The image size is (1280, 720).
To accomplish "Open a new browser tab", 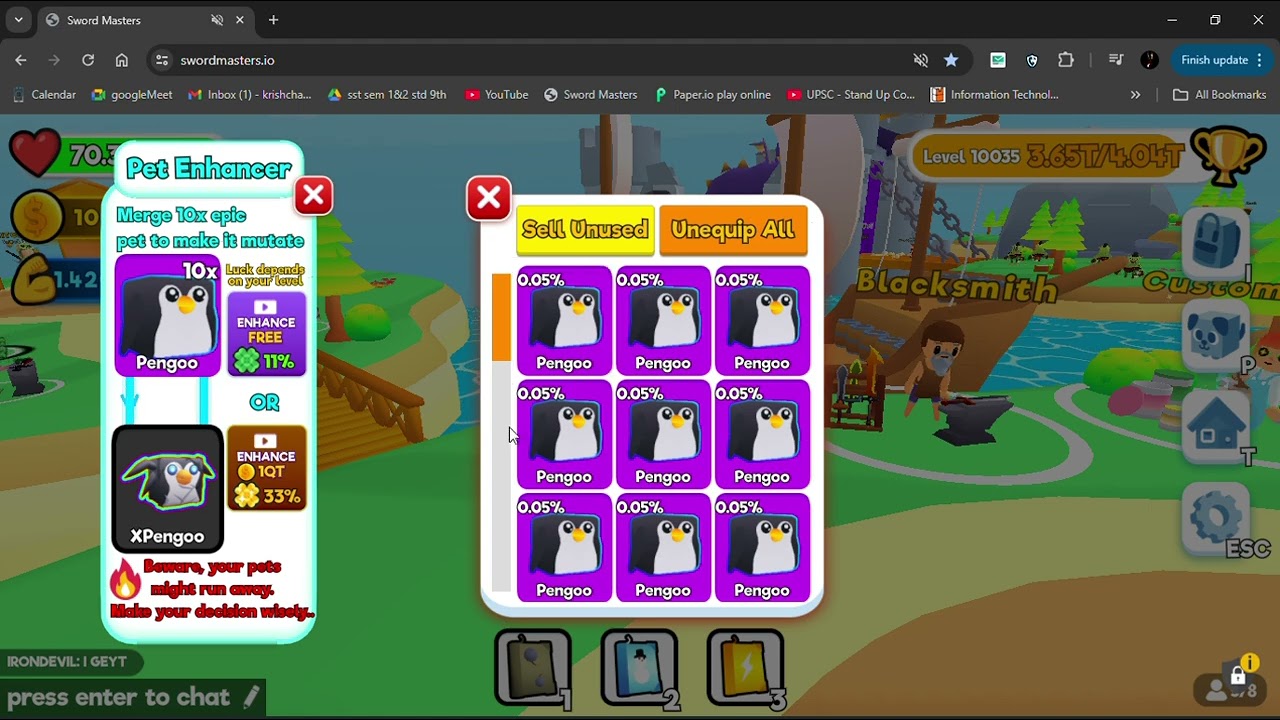I will (273, 20).
